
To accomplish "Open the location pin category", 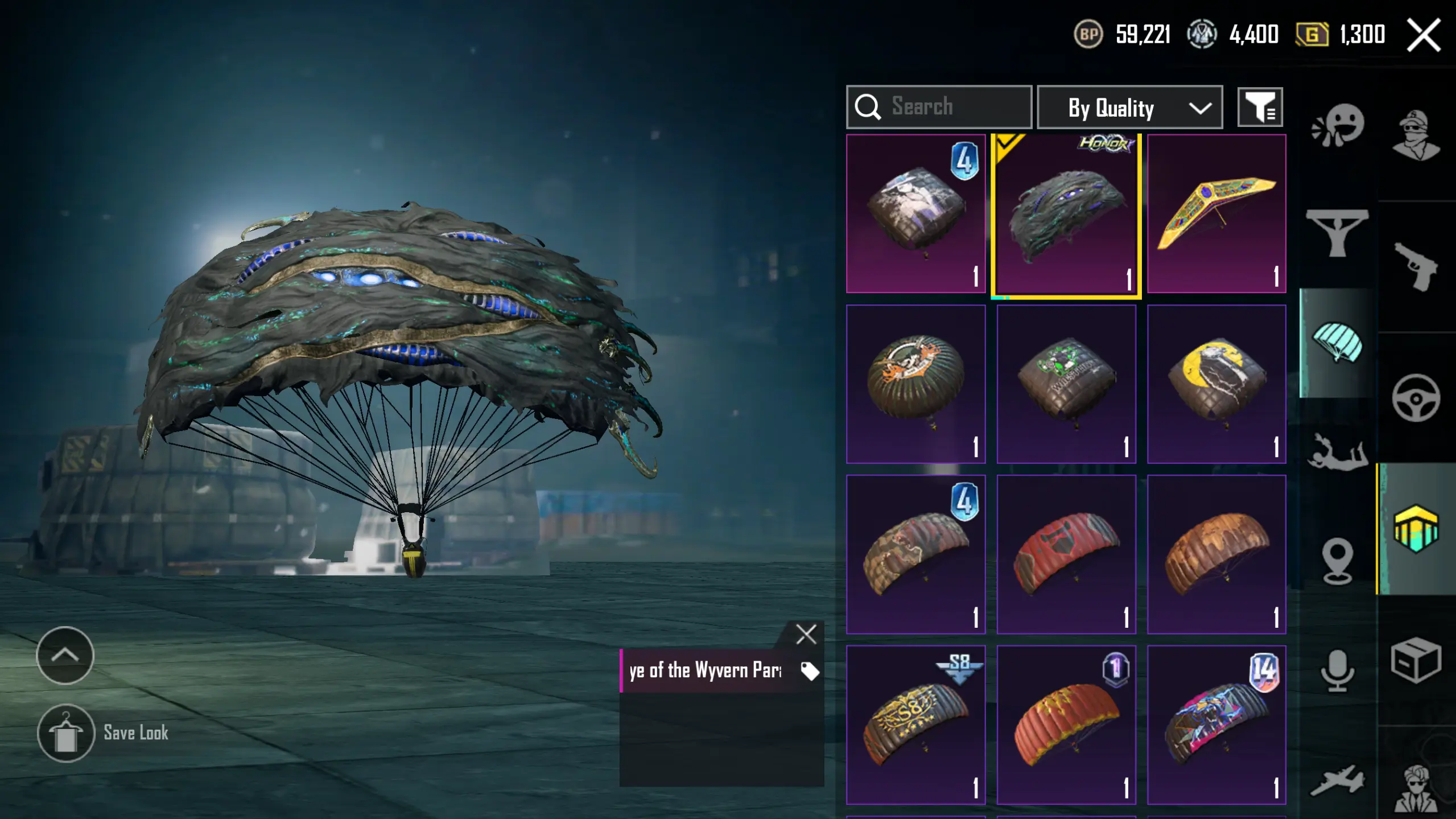I will (x=1337, y=561).
